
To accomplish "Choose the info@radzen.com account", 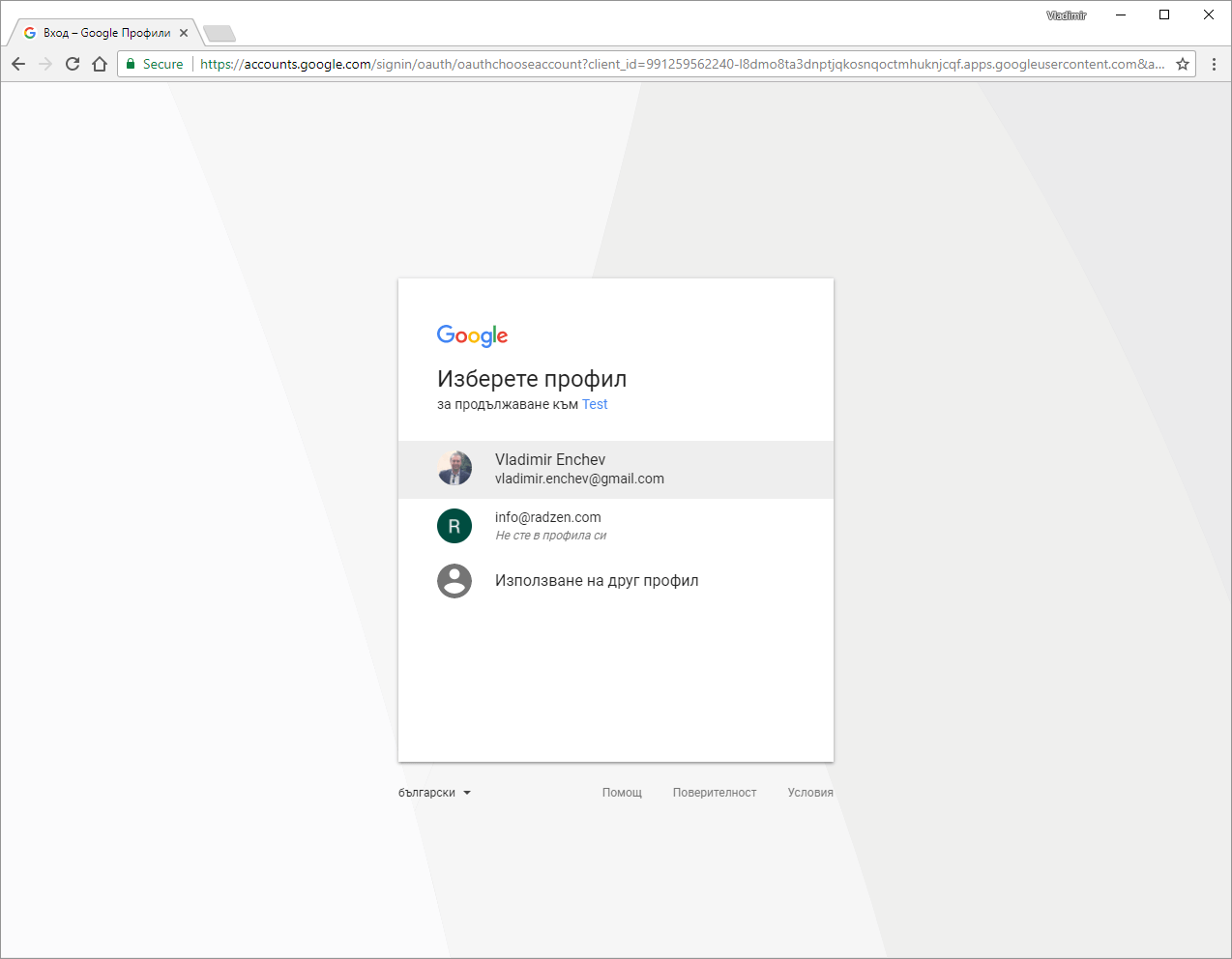I will (x=616, y=526).
